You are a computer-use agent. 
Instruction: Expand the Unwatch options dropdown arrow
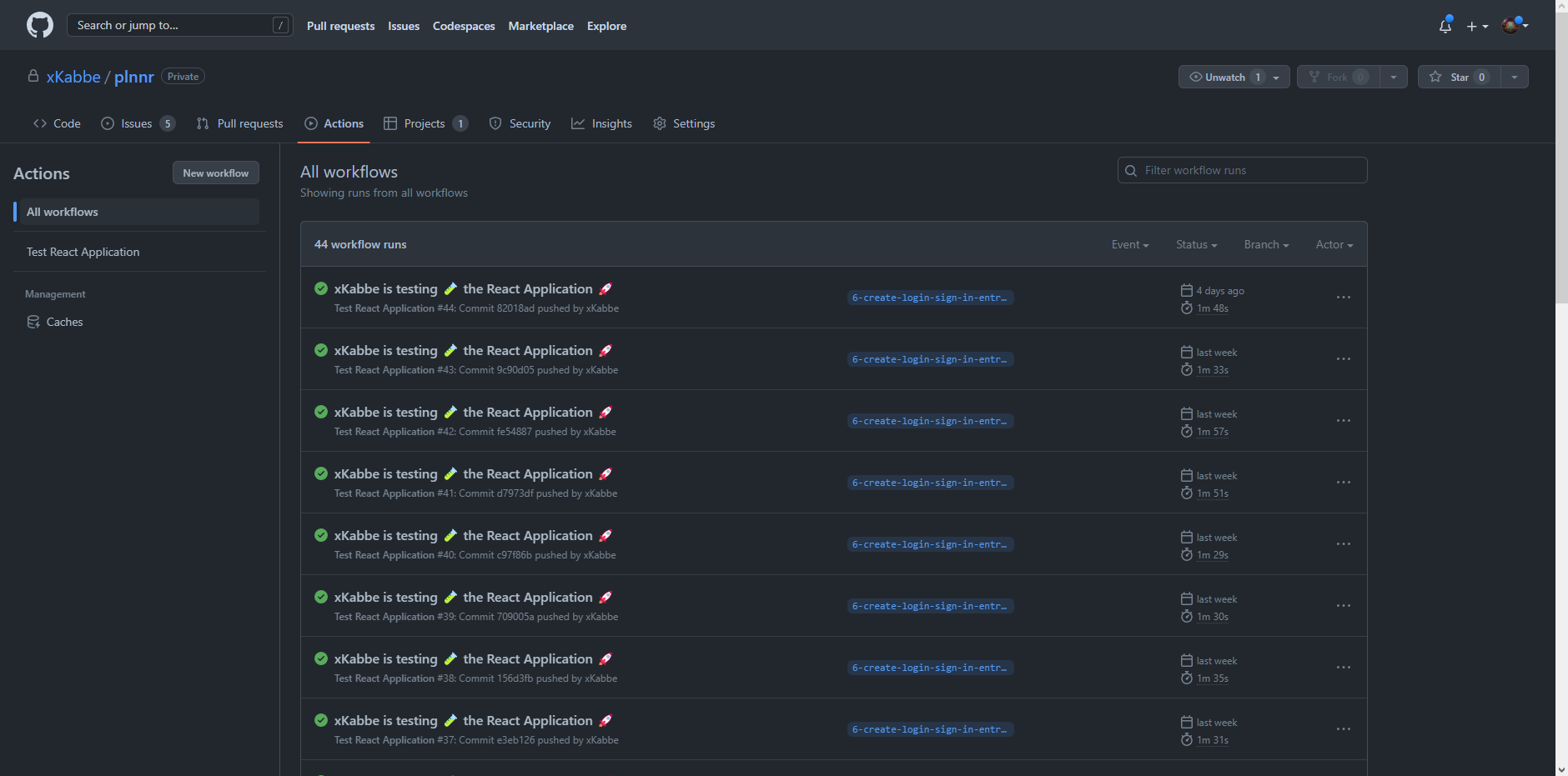(1277, 77)
